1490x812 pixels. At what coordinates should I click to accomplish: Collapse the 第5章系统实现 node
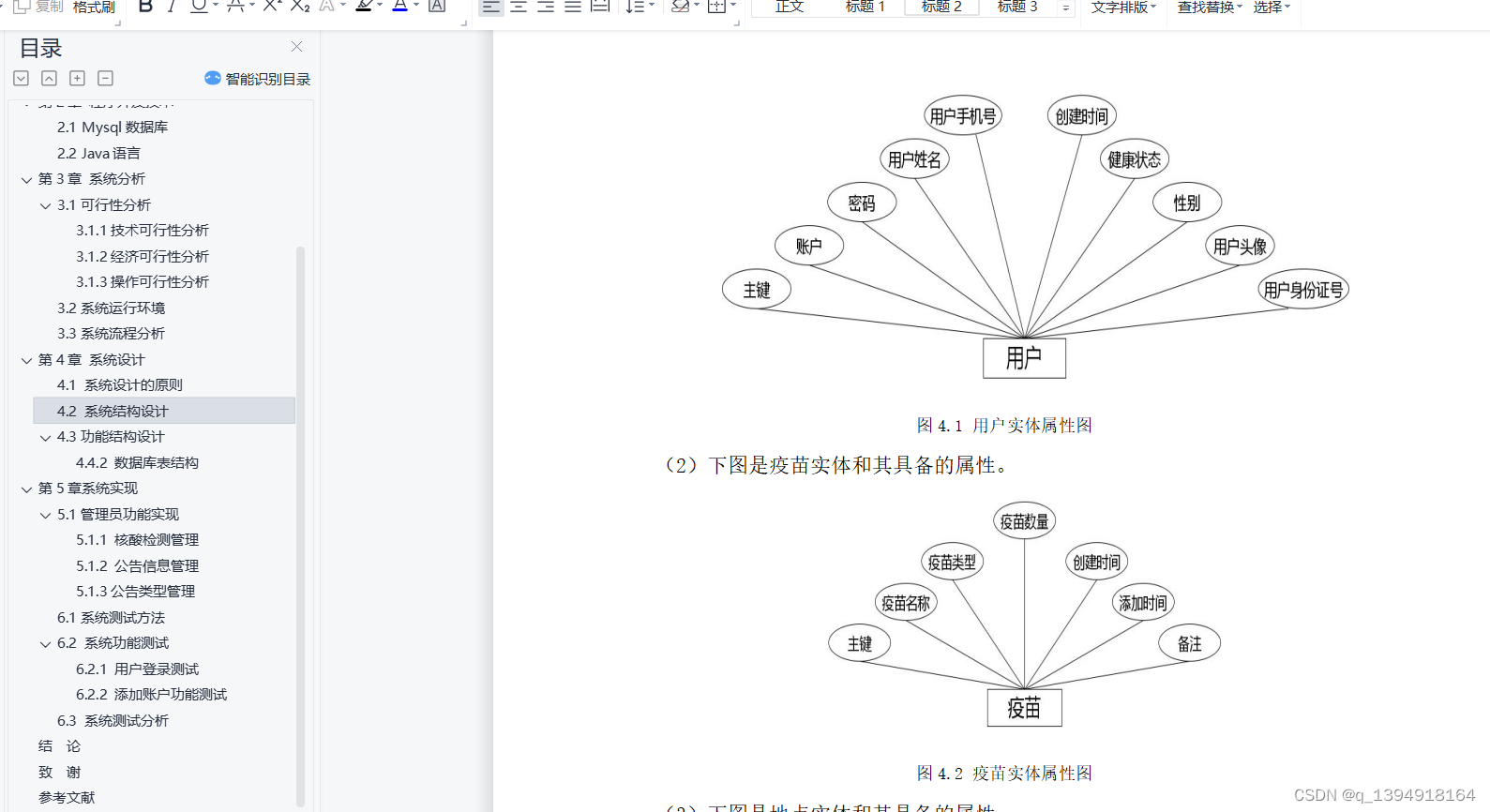tap(26, 489)
